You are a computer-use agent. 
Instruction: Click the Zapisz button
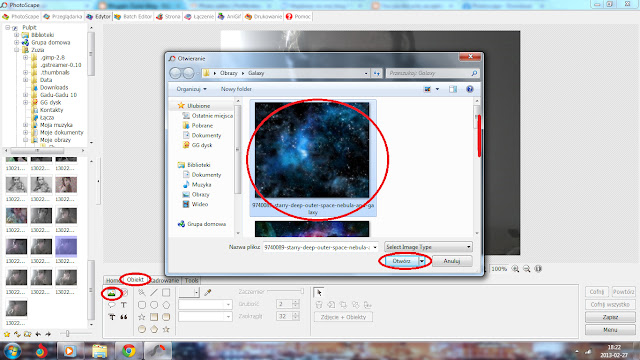pos(610,317)
